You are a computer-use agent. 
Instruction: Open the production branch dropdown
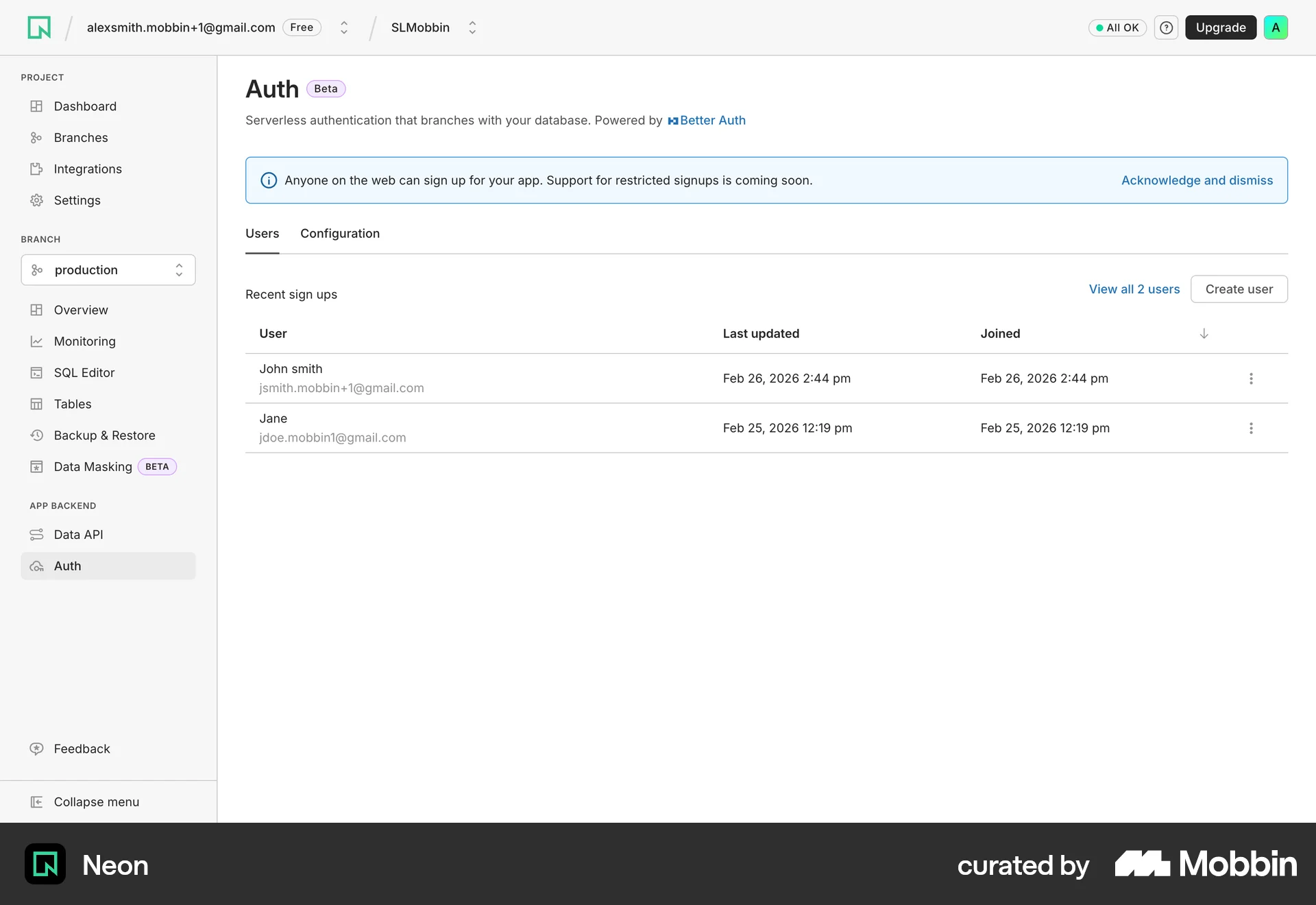click(108, 270)
